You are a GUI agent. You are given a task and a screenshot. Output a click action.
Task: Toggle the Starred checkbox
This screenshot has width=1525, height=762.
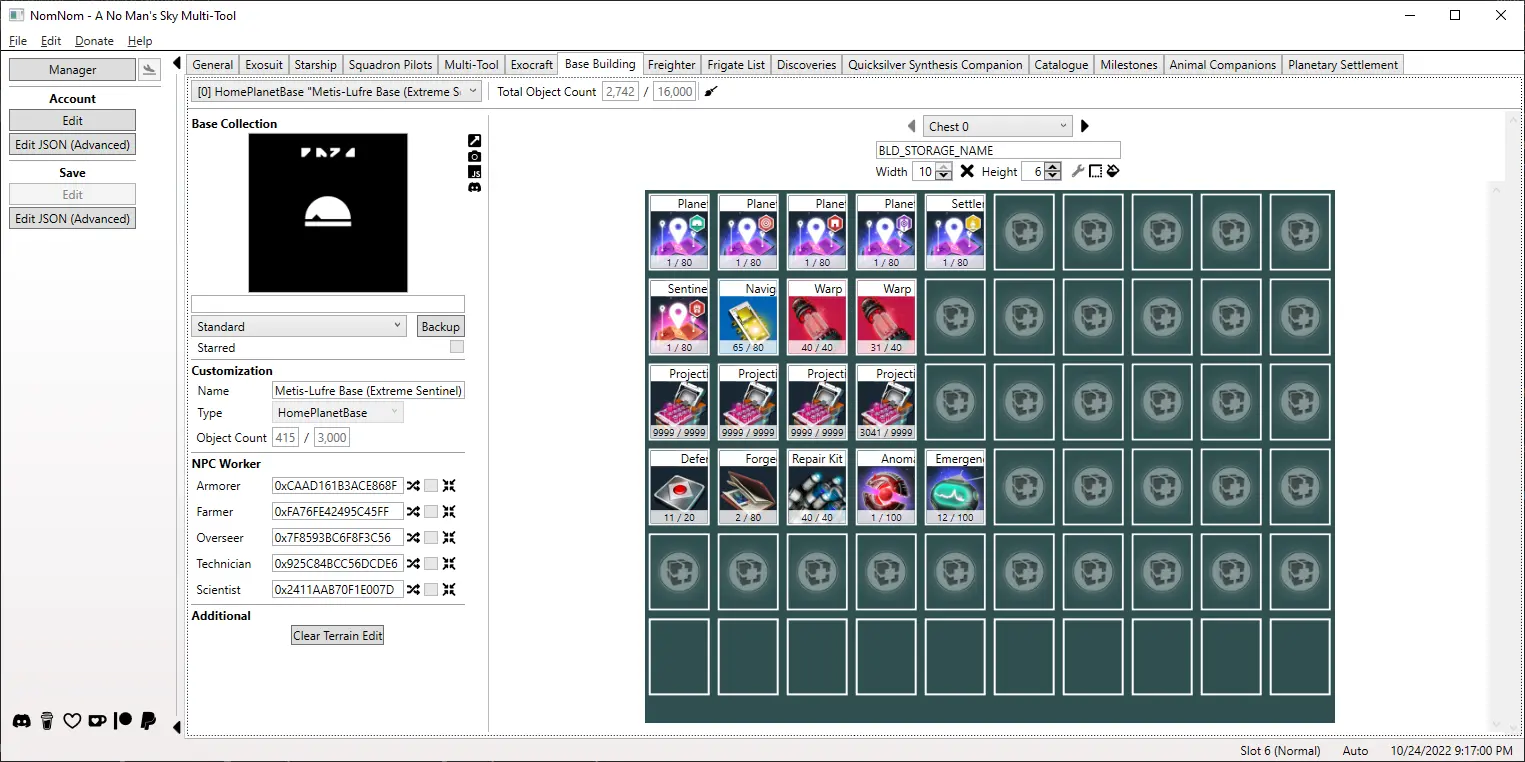pyautogui.click(x=457, y=347)
